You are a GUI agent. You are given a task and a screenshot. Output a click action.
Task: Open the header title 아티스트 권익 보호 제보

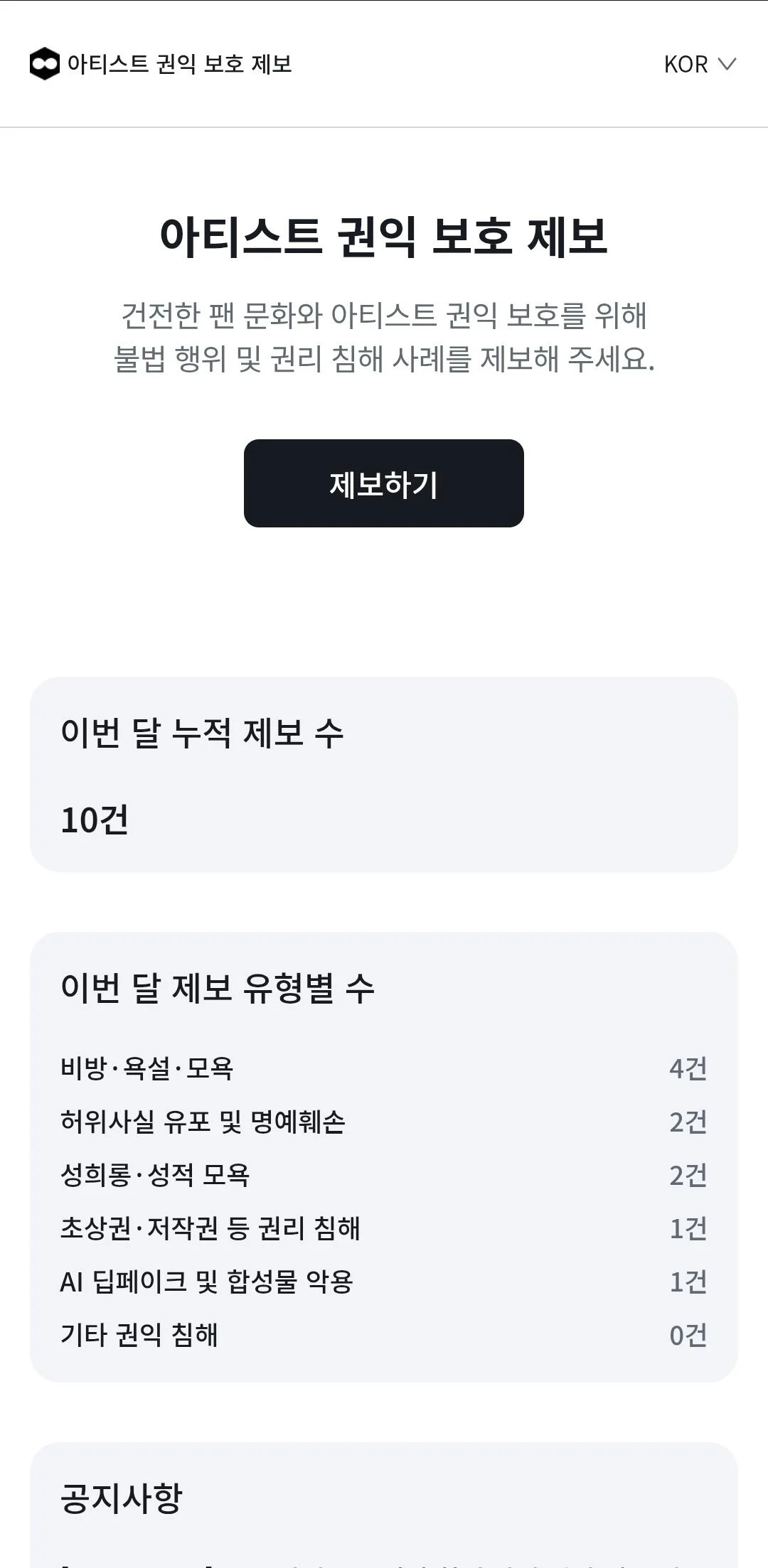point(179,64)
